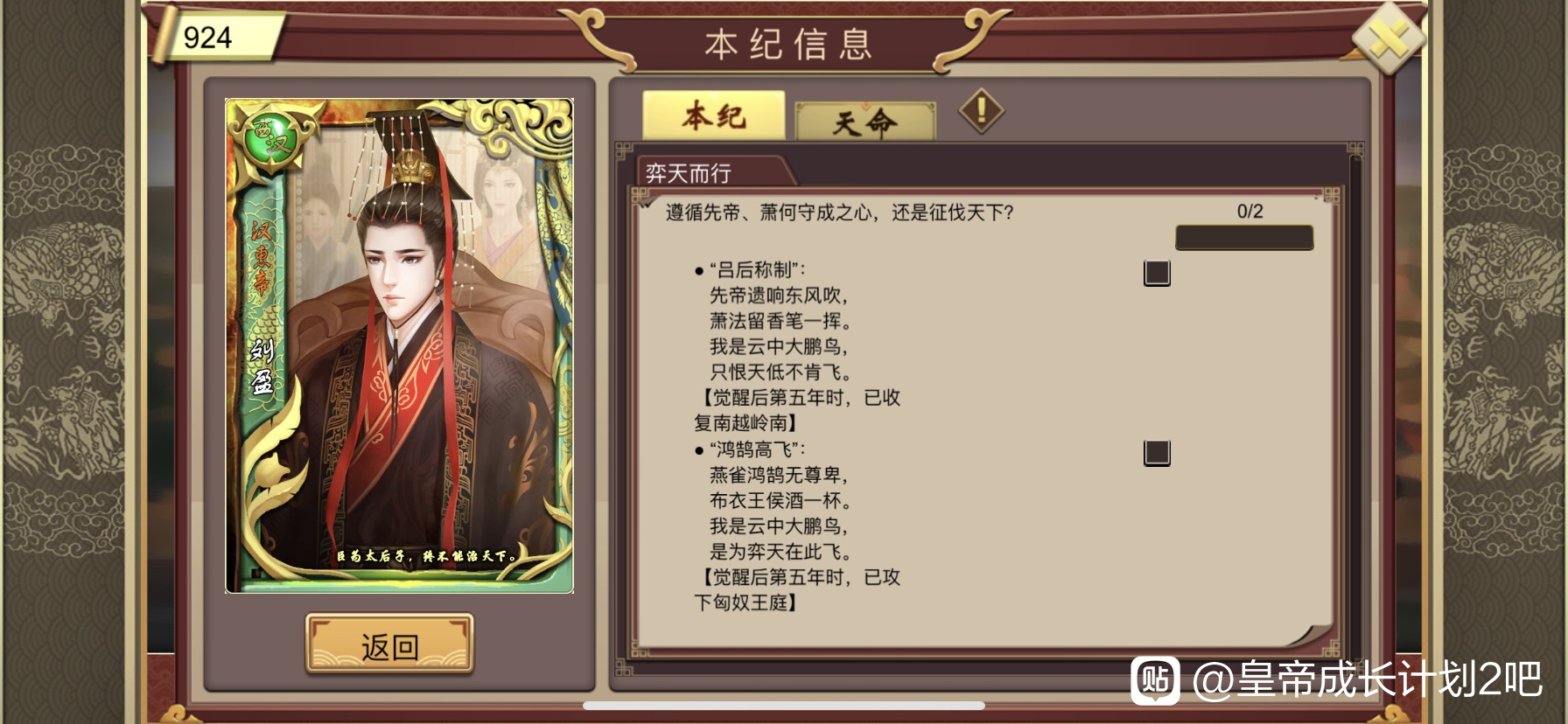
Task: Select the 弈天而行 section header
Action: 689,173
